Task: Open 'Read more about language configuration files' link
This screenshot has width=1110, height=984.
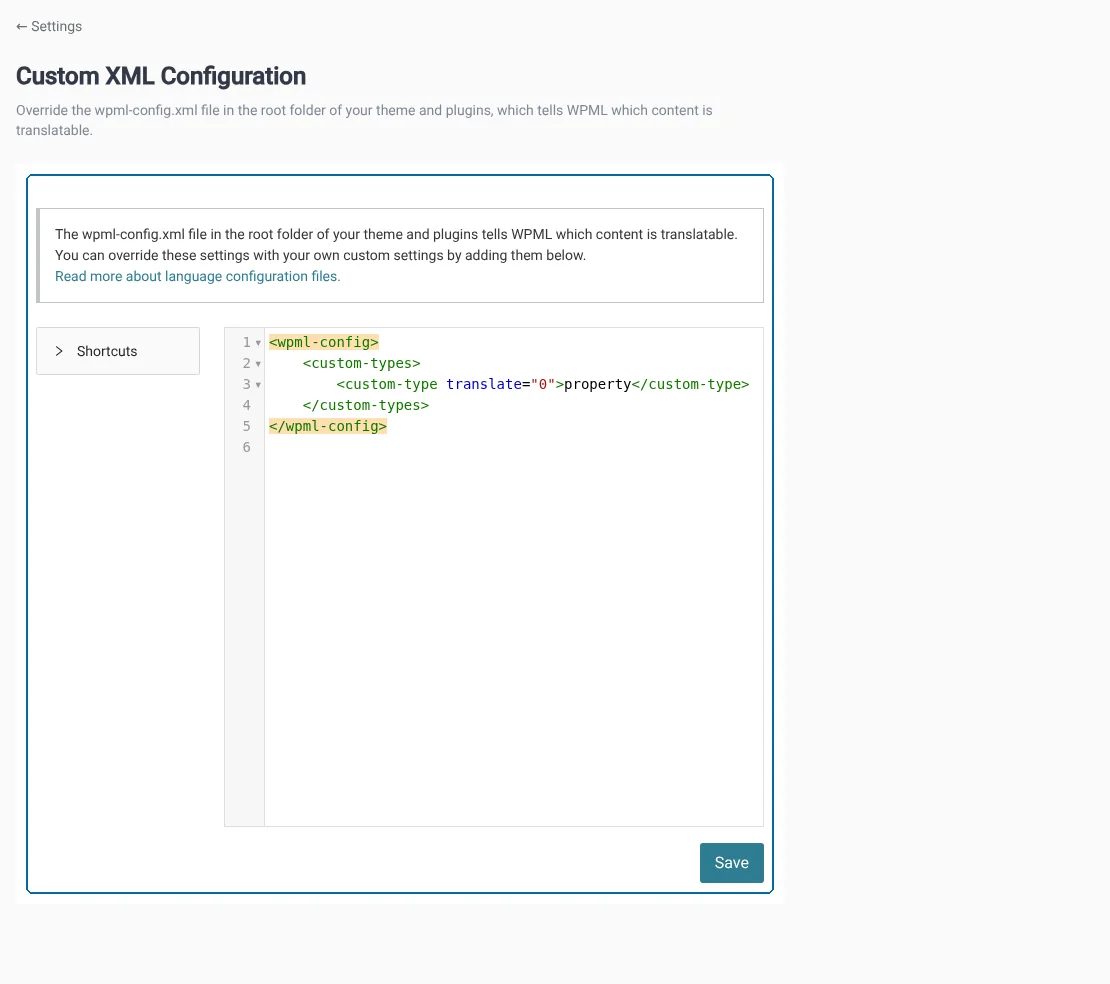Action: [198, 276]
